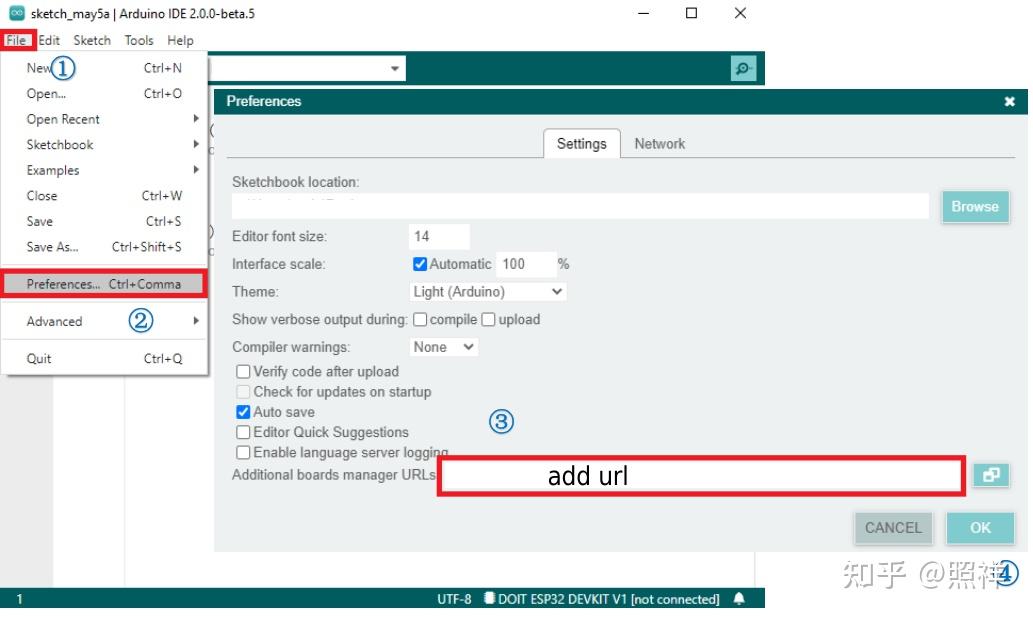
Task: Open the Sketch menu
Action: 92,40
